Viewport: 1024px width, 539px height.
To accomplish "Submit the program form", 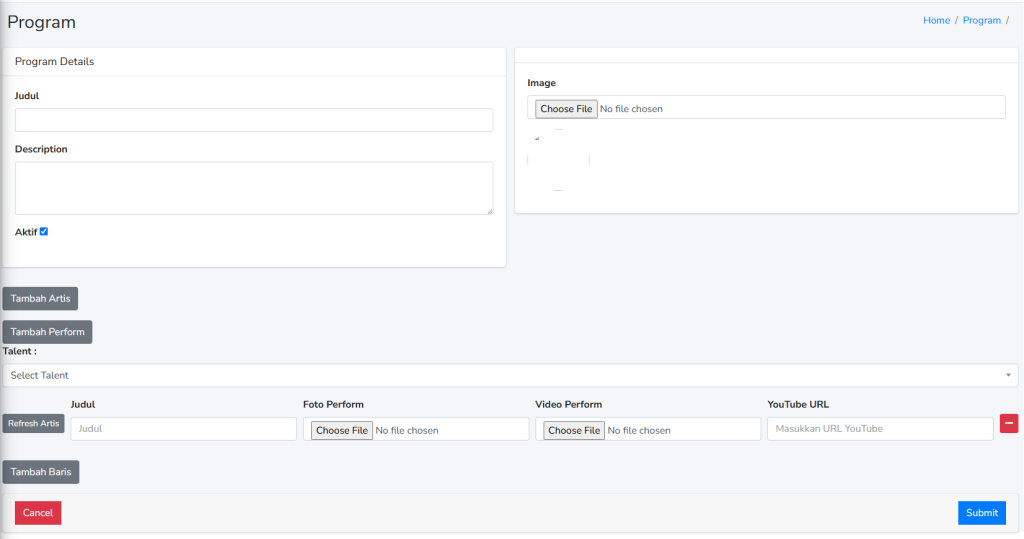I will tap(981, 513).
